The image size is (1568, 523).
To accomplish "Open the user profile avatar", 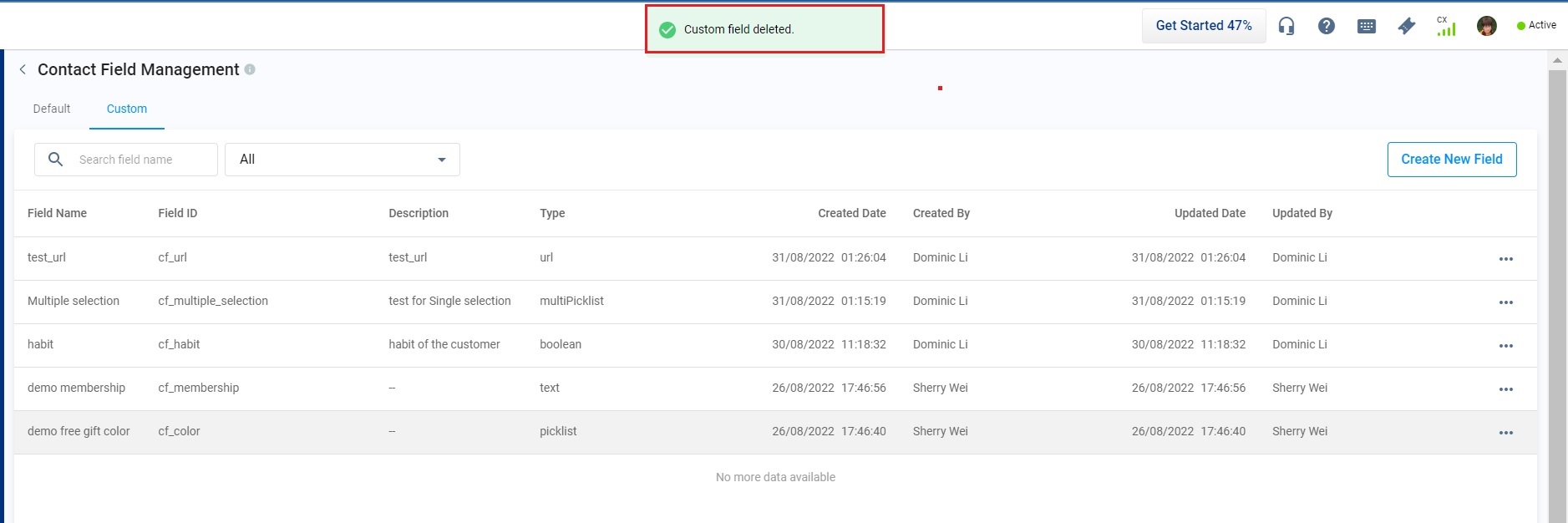I will [x=1486, y=27].
